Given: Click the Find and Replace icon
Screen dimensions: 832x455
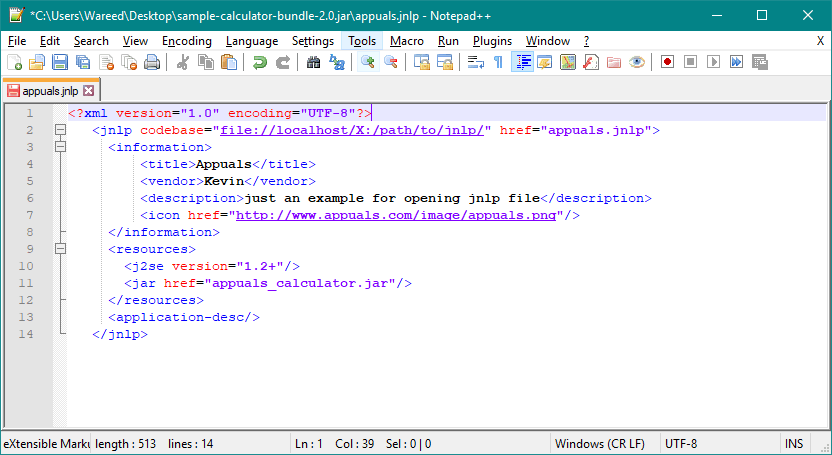Looking at the screenshot, I should coord(337,62).
